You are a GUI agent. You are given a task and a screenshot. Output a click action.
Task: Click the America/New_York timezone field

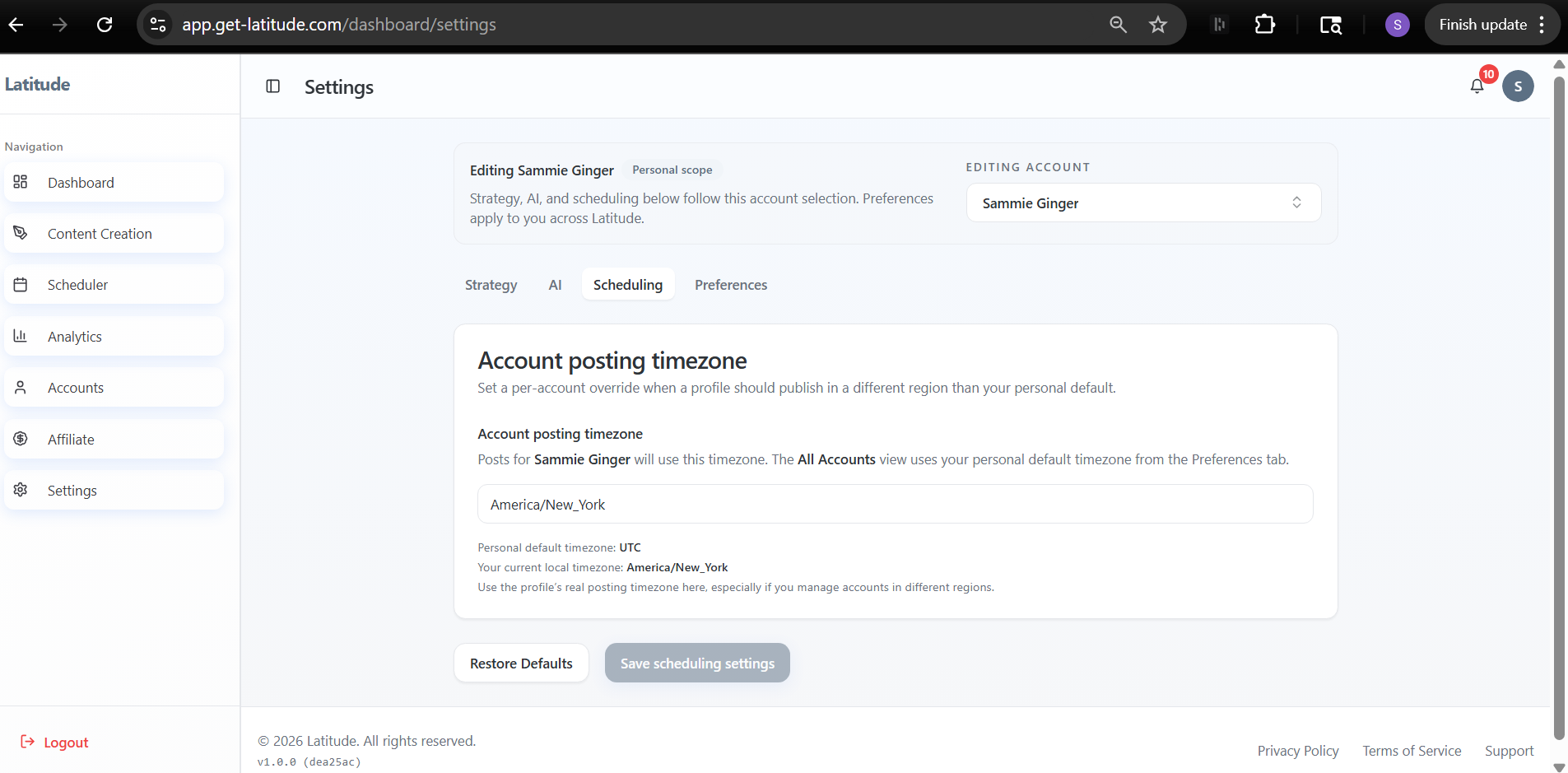click(x=895, y=504)
